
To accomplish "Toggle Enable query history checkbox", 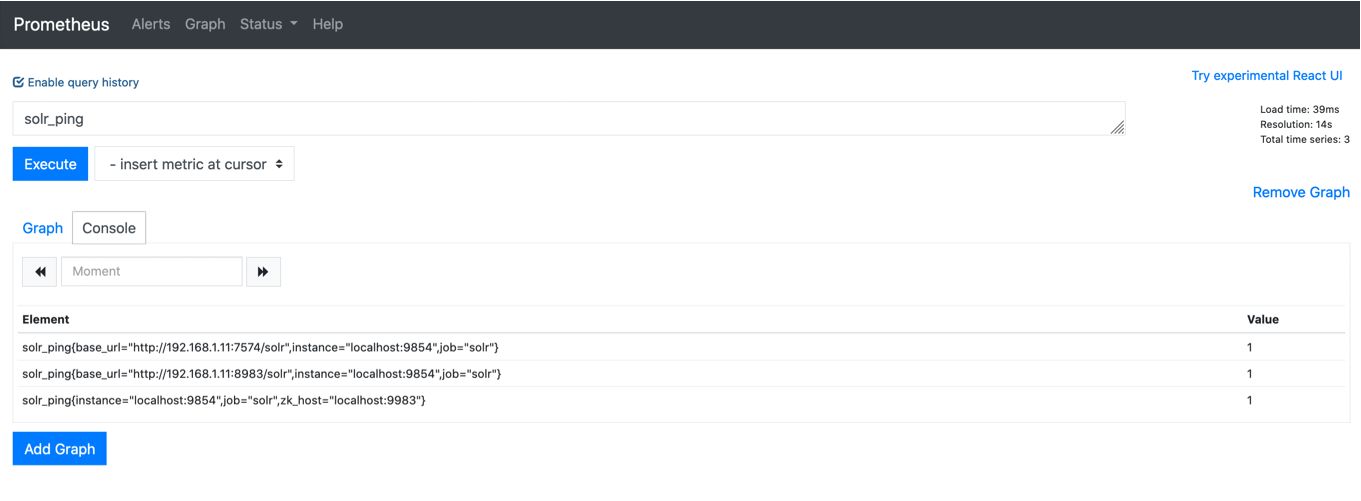I will pos(18,83).
